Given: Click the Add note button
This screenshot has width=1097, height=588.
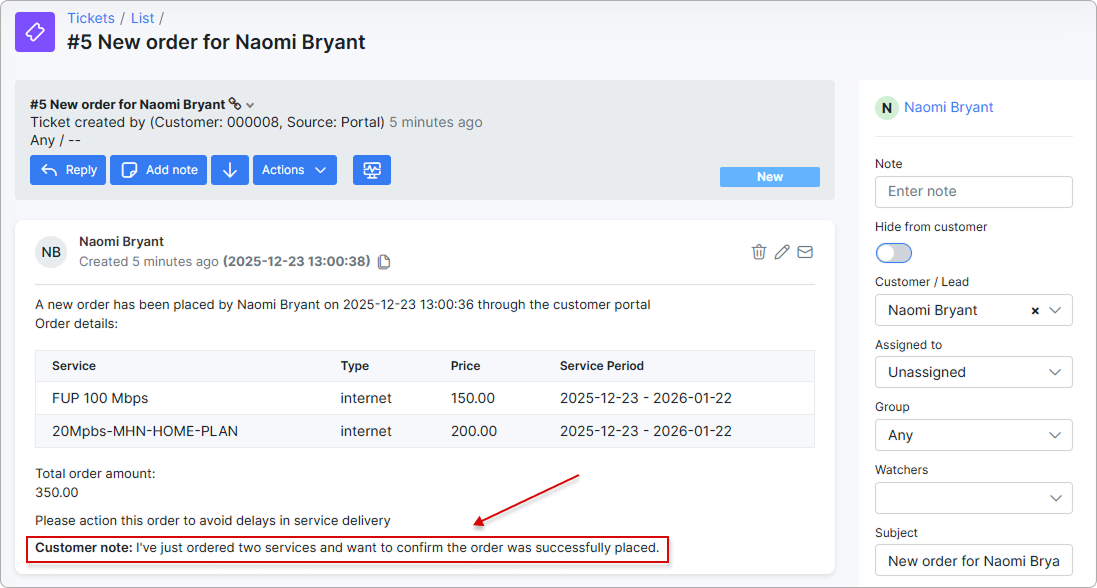Looking at the screenshot, I should 160,170.
